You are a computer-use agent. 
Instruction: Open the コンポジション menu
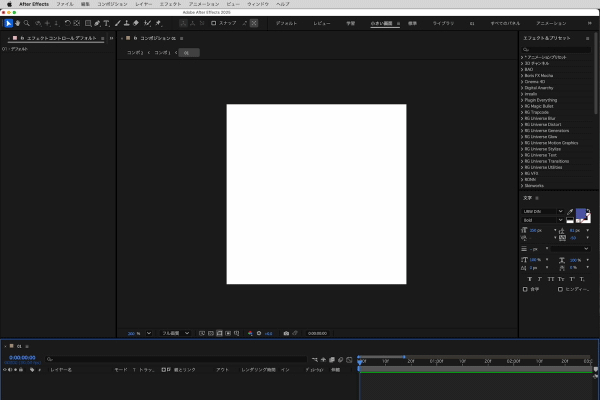tap(112, 4)
